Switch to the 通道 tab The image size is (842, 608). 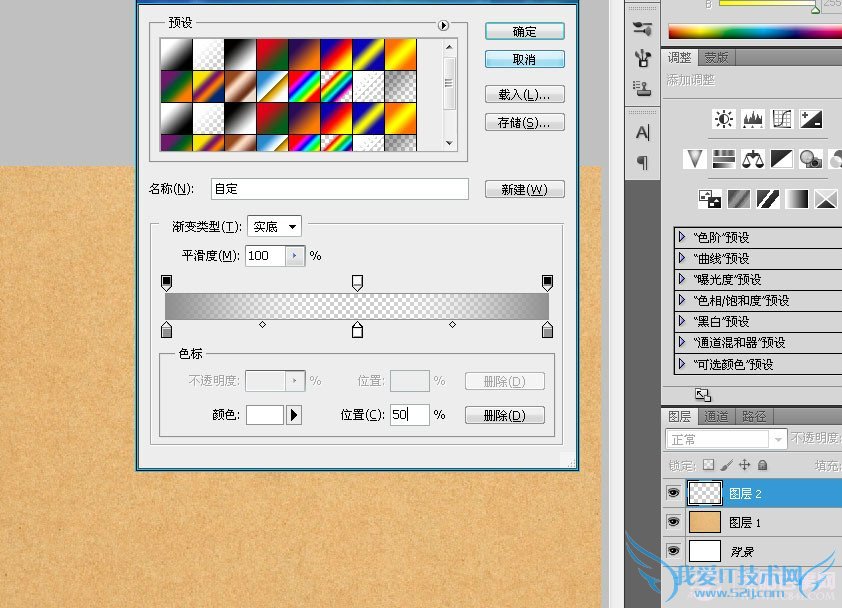point(715,417)
